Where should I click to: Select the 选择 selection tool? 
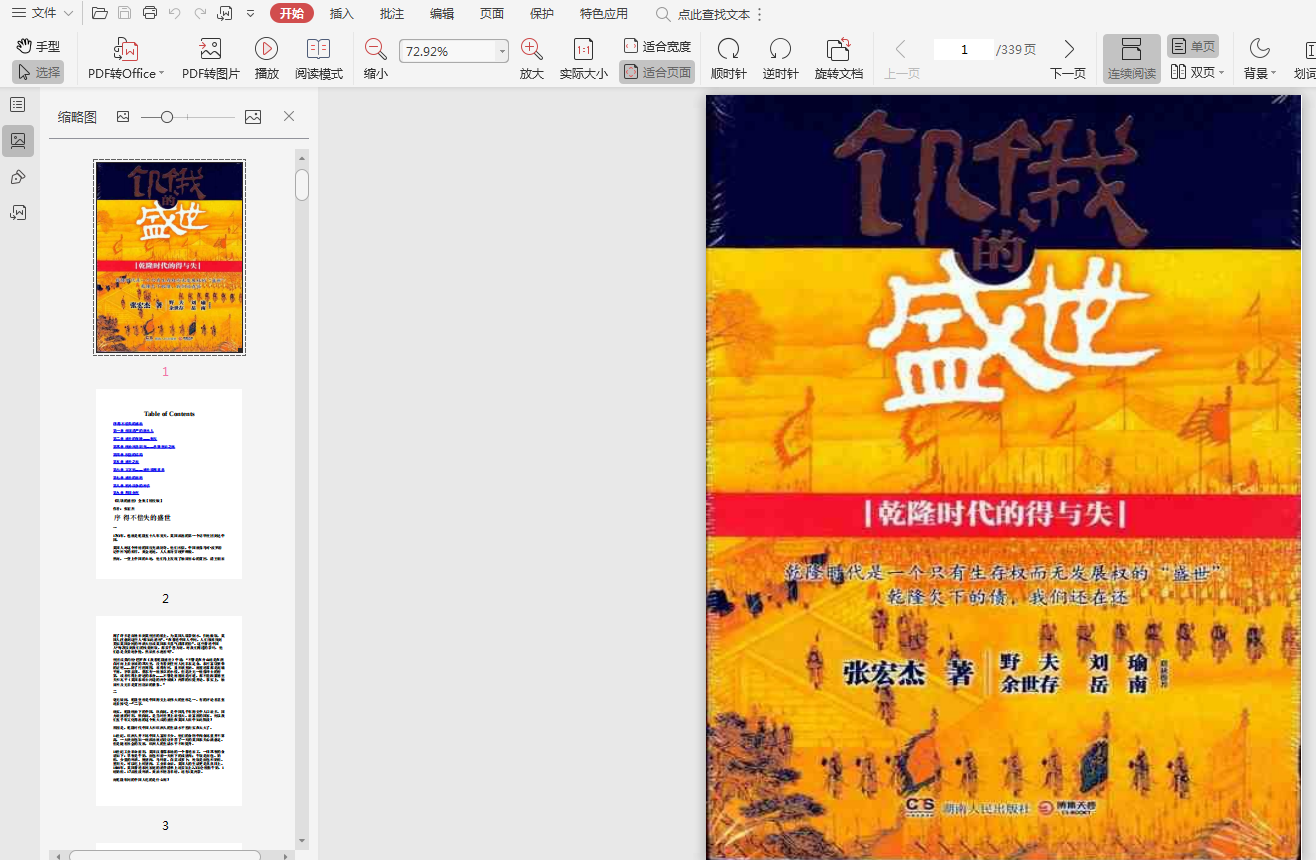[39, 72]
